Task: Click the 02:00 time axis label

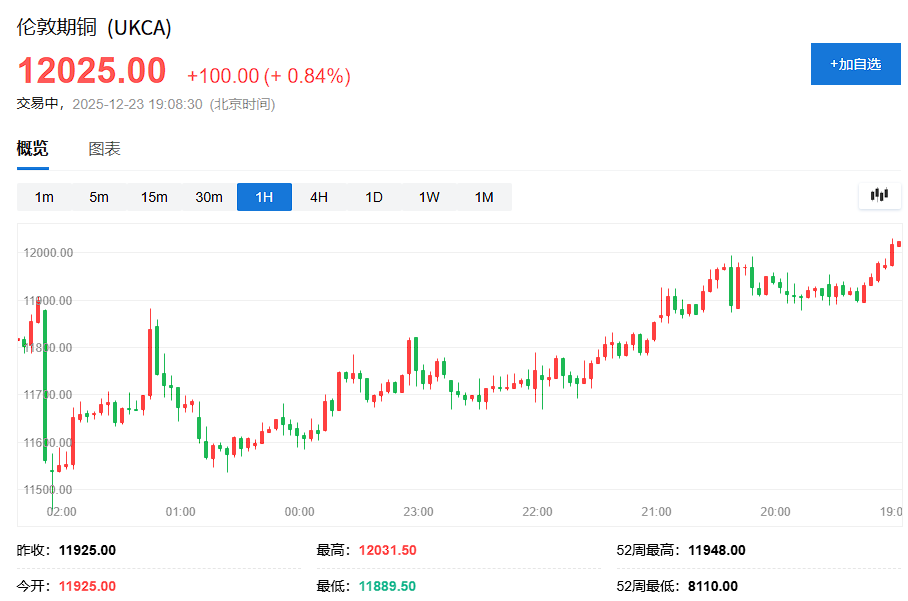Action: point(61,512)
